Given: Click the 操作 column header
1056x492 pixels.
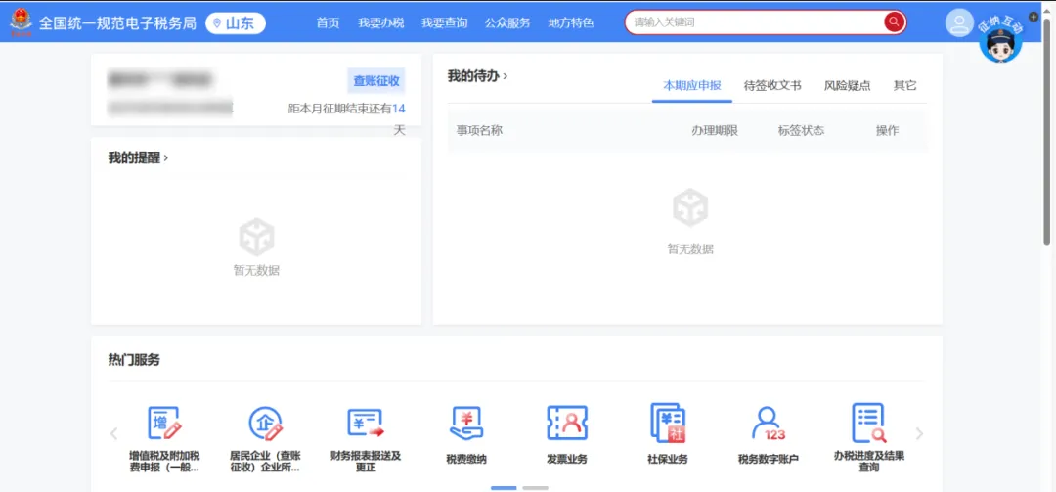Looking at the screenshot, I should point(888,131).
